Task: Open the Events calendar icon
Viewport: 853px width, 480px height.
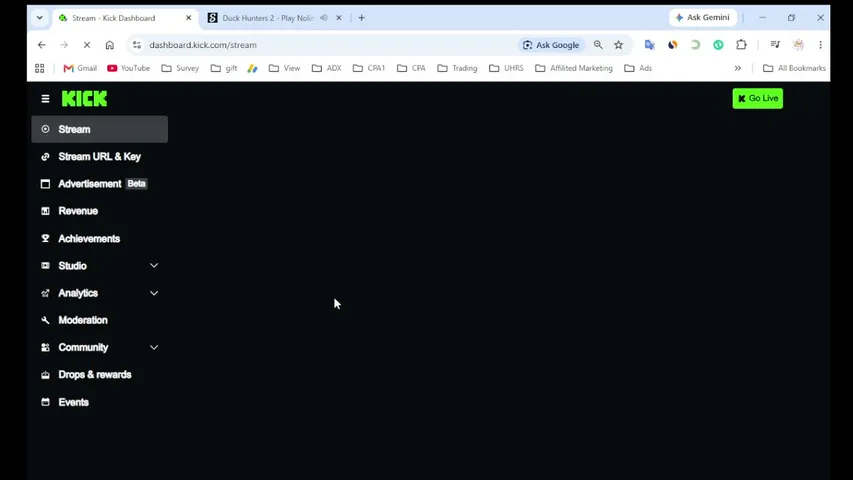Action: click(x=45, y=402)
